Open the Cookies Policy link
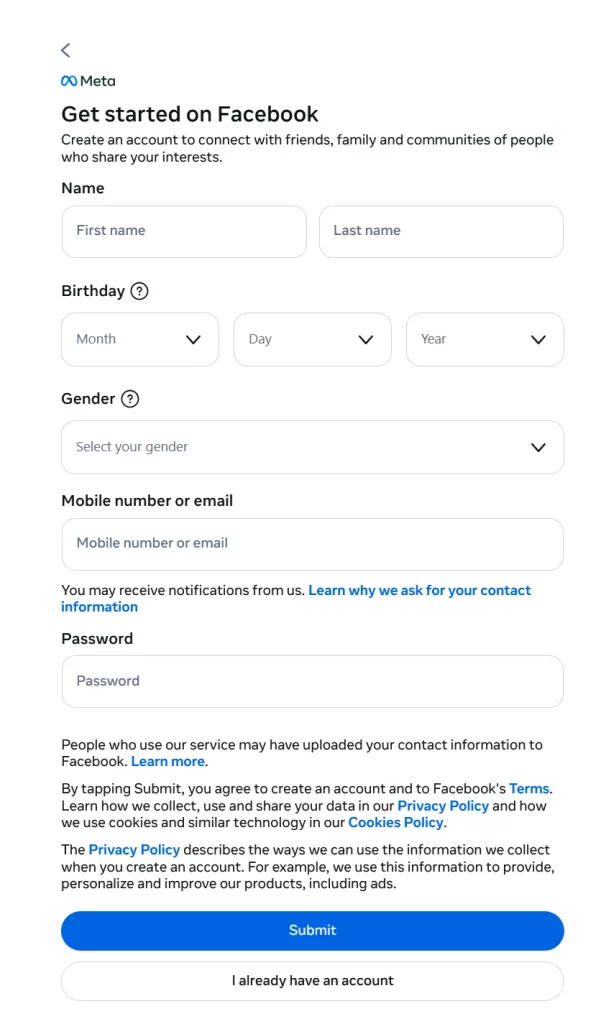This screenshot has height=1024, width=614. point(395,822)
